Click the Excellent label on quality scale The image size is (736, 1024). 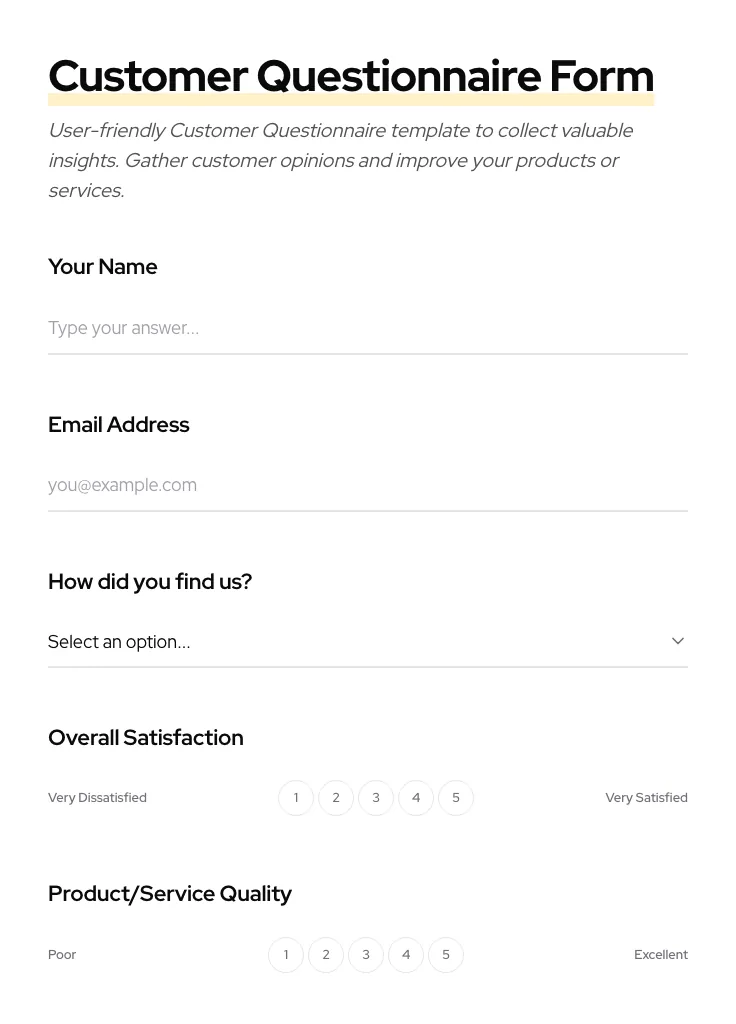(661, 954)
